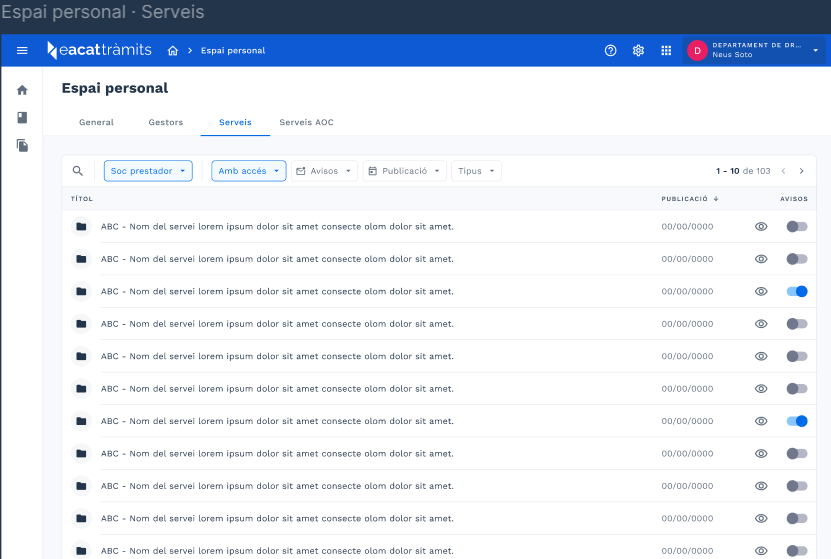Switch to the Gestors tab
Screen dimensions: 831x559
[x=166, y=122]
